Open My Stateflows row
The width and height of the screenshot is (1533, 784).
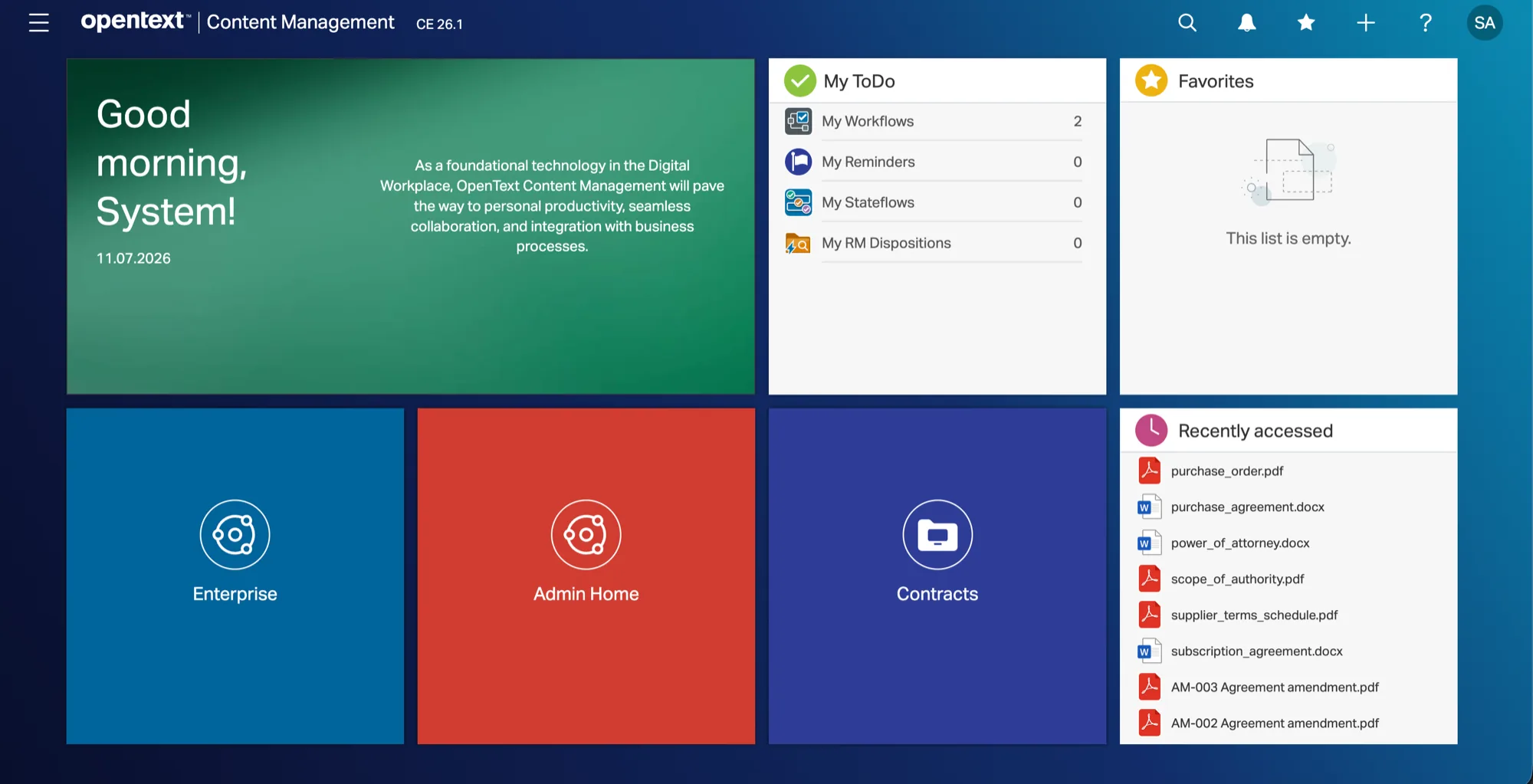(937, 202)
